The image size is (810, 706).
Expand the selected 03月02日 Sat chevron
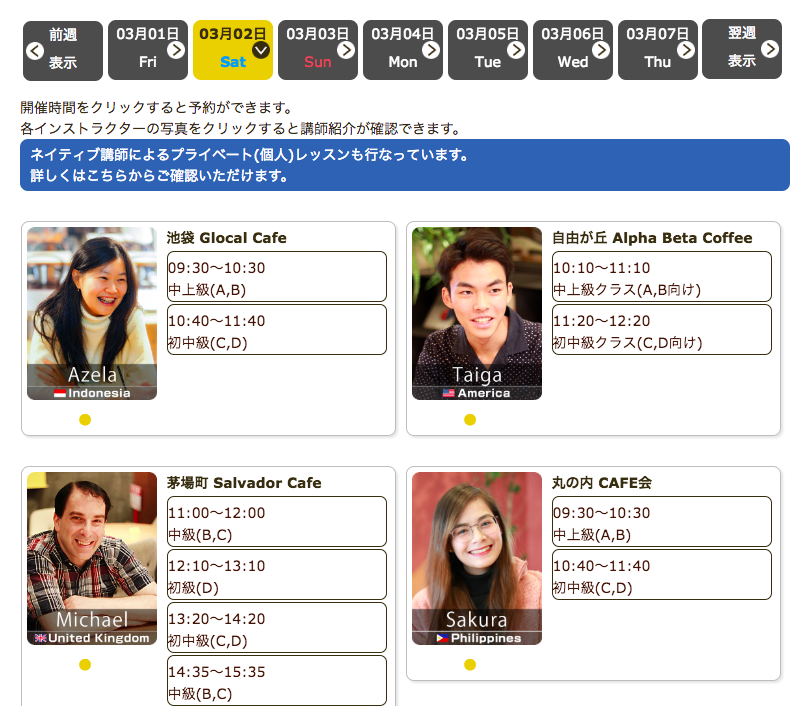pos(261,49)
